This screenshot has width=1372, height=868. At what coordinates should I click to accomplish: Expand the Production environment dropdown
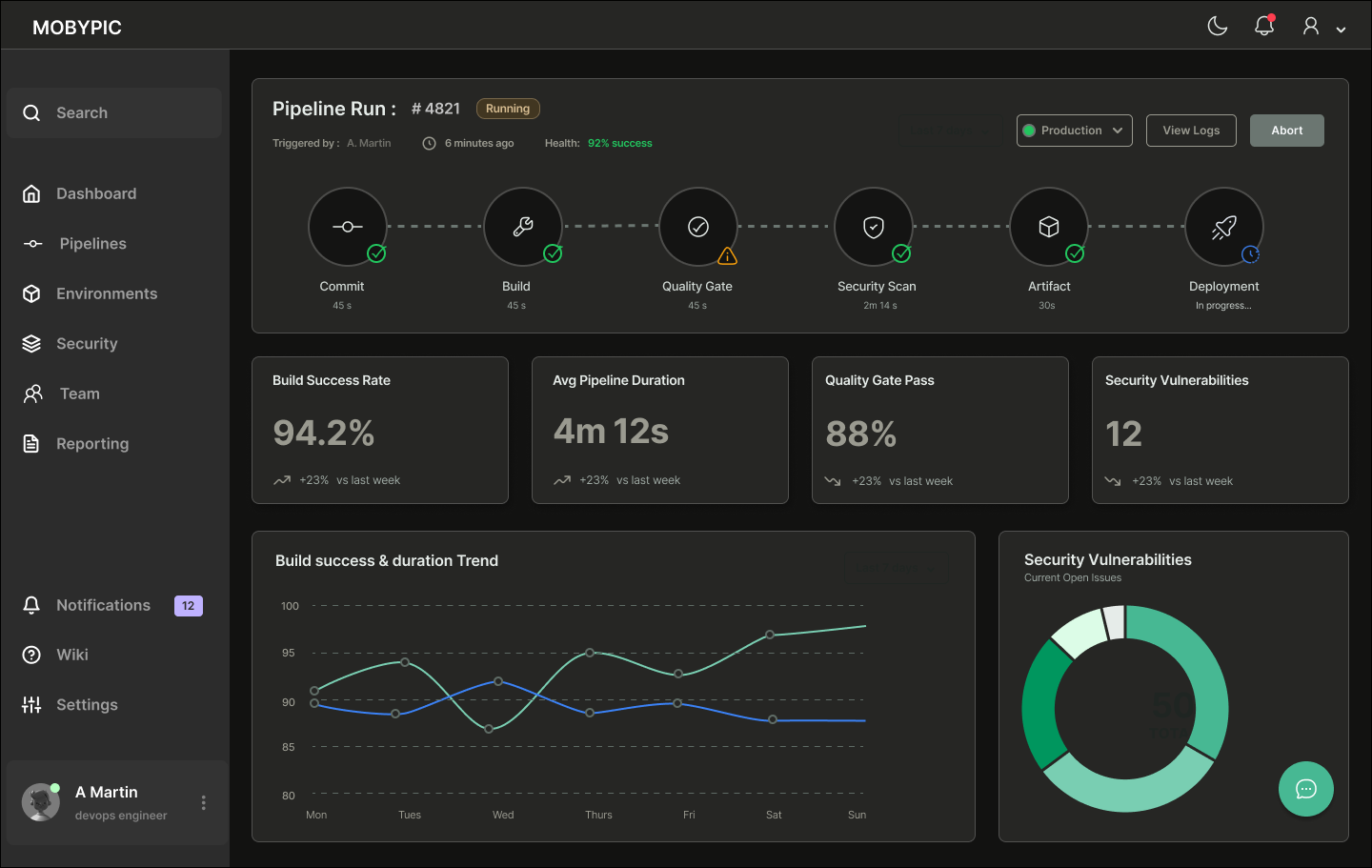coord(1074,131)
